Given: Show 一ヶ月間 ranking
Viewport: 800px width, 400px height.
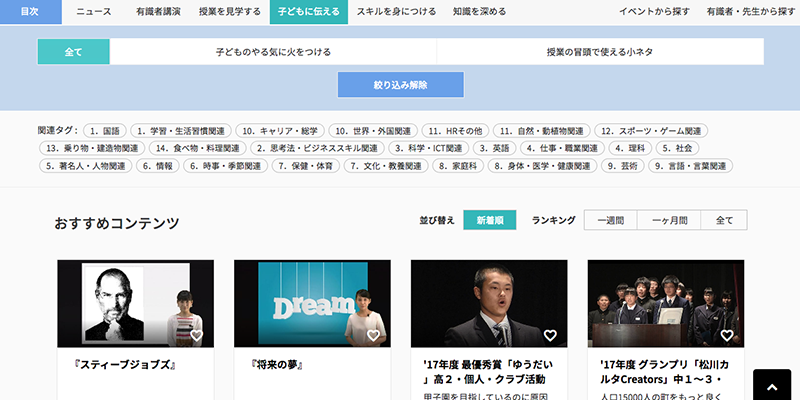Looking at the screenshot, I should (x=671, y=221).
